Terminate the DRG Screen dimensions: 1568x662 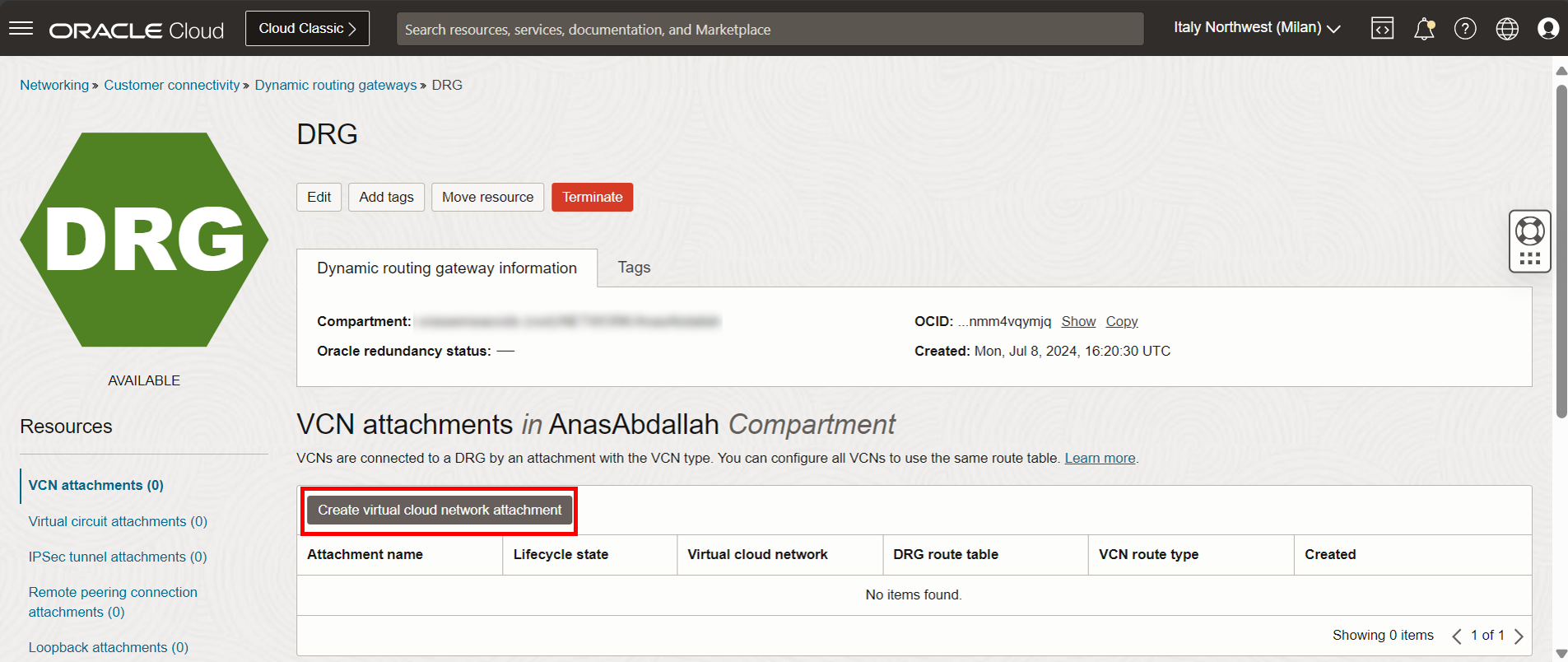(x=593, y=197)
